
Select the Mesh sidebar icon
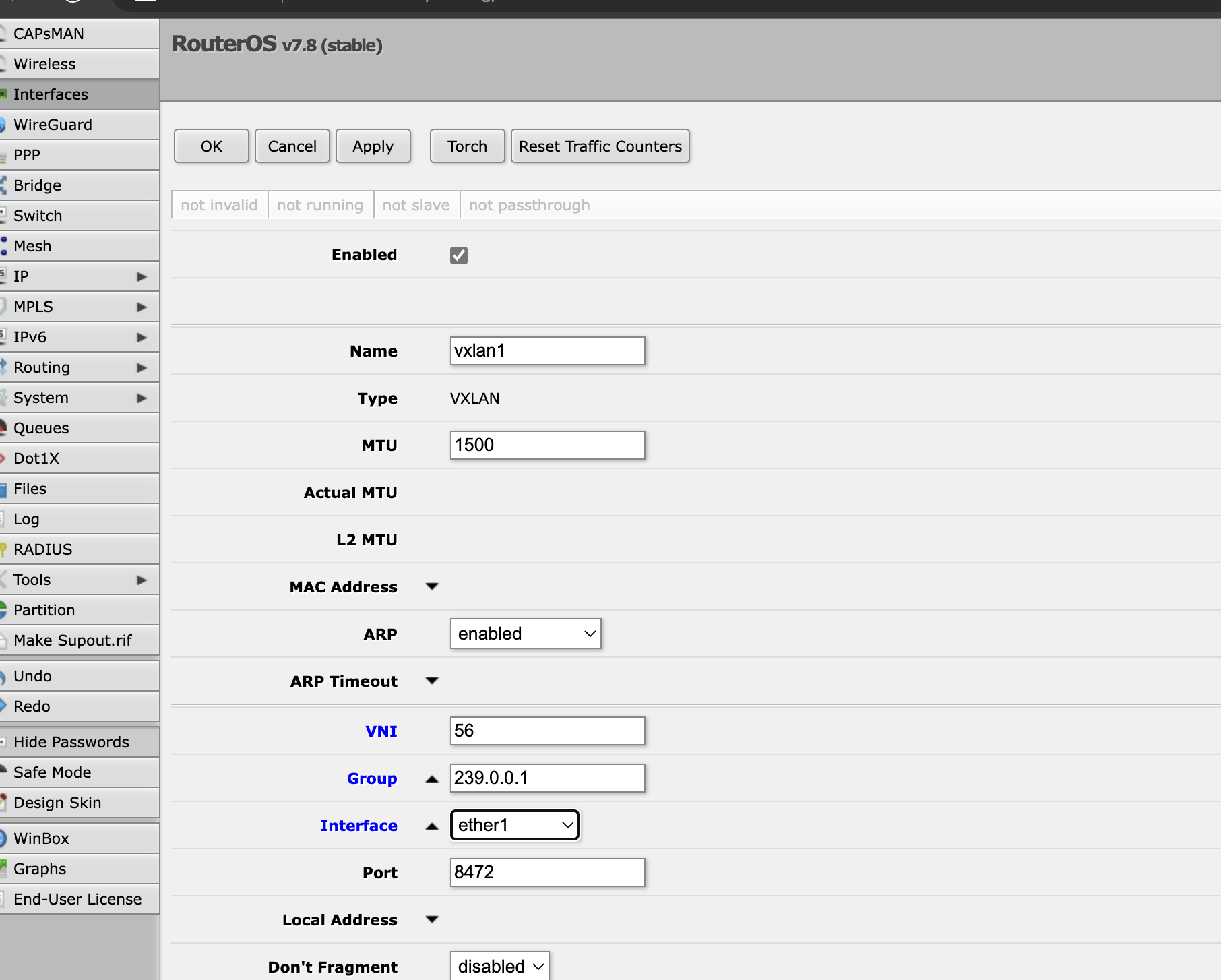pos(5,246)
